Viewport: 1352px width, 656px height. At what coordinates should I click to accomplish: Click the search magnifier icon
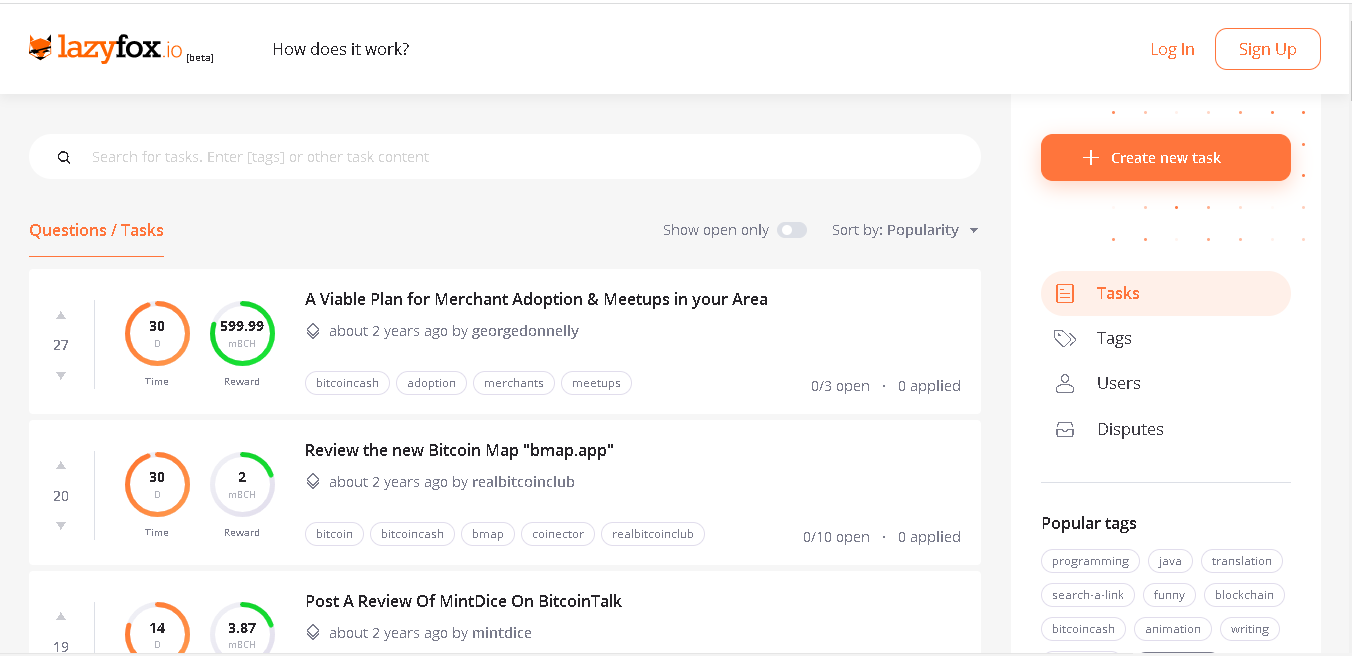[x=64, y=157]
